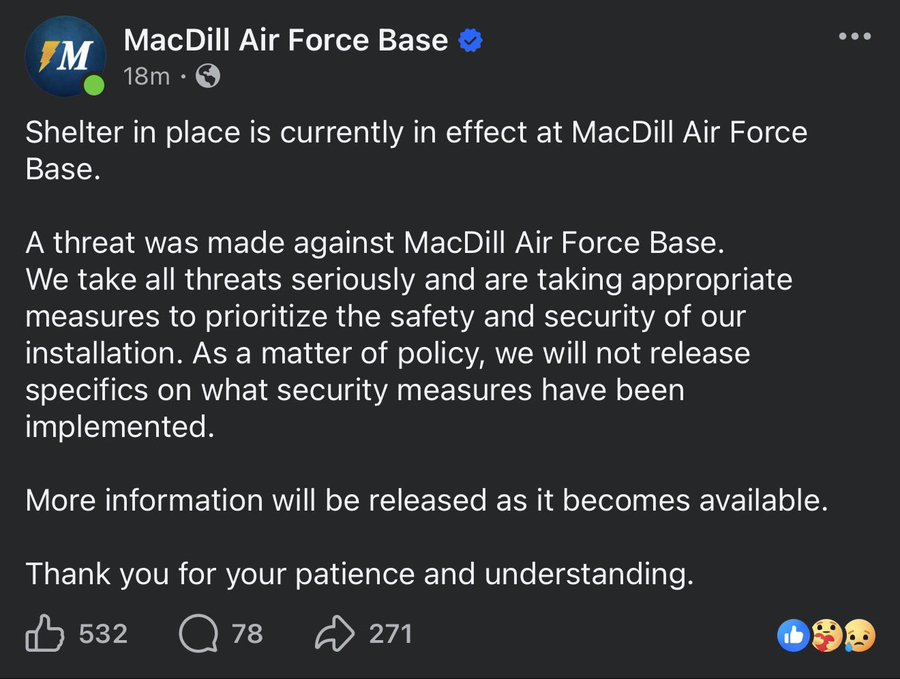Image resolution: width=900 pixels, height=679 pixels.
Task: Open the three-dot post options menu
Action: [x=856, y=37]
